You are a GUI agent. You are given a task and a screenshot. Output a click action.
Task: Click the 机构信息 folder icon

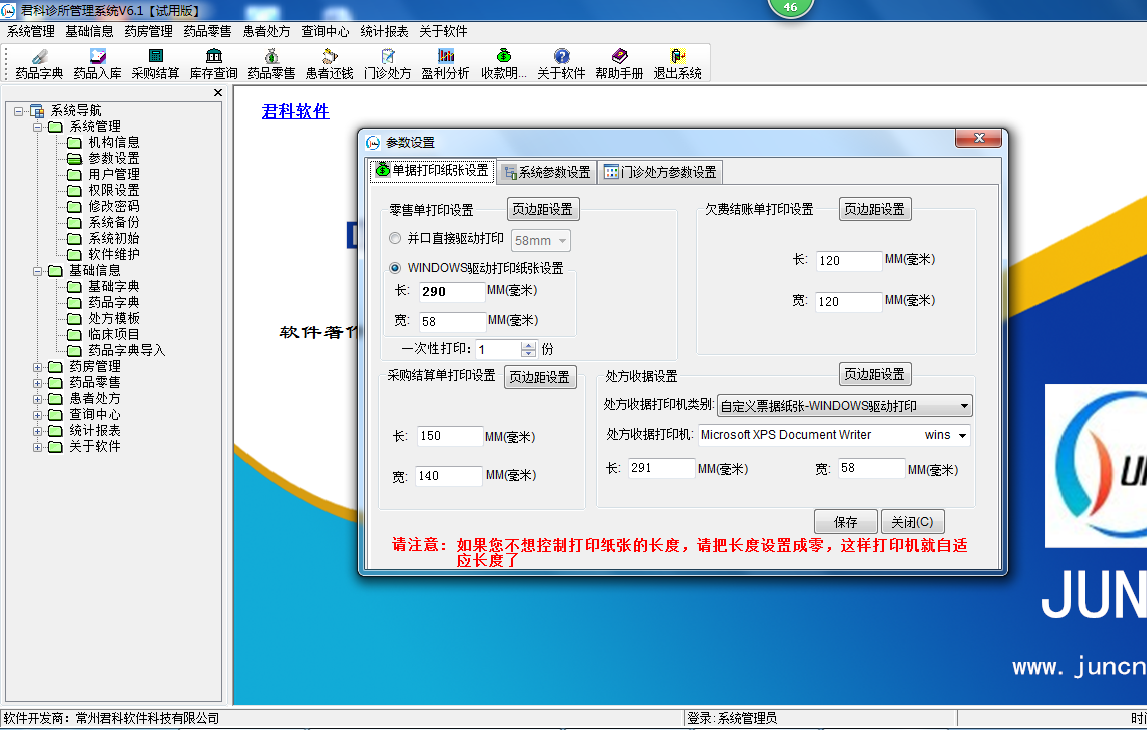click(x=74, y=143)
